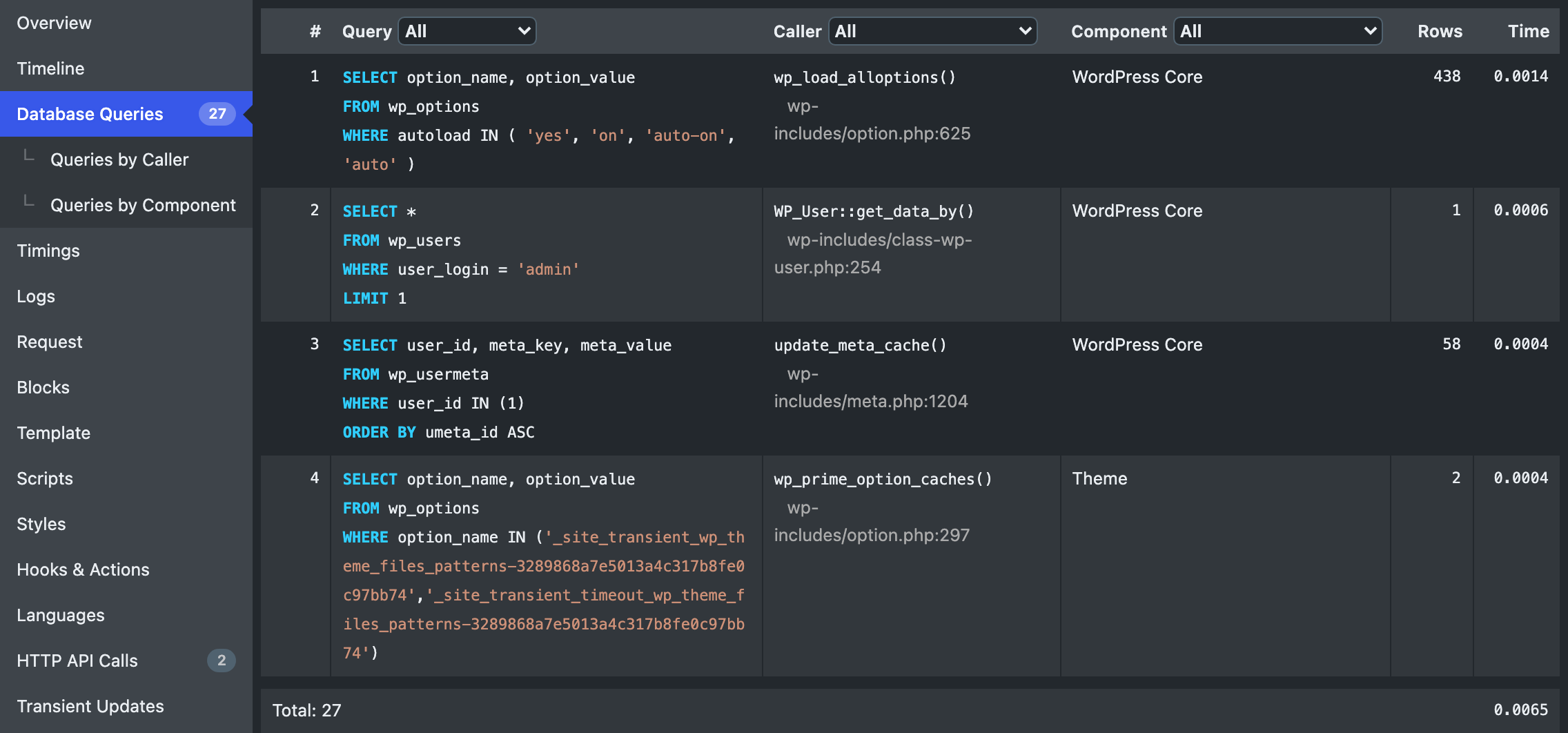
Task: Expand the Caller filter dropdown
Action: (932, 31)
